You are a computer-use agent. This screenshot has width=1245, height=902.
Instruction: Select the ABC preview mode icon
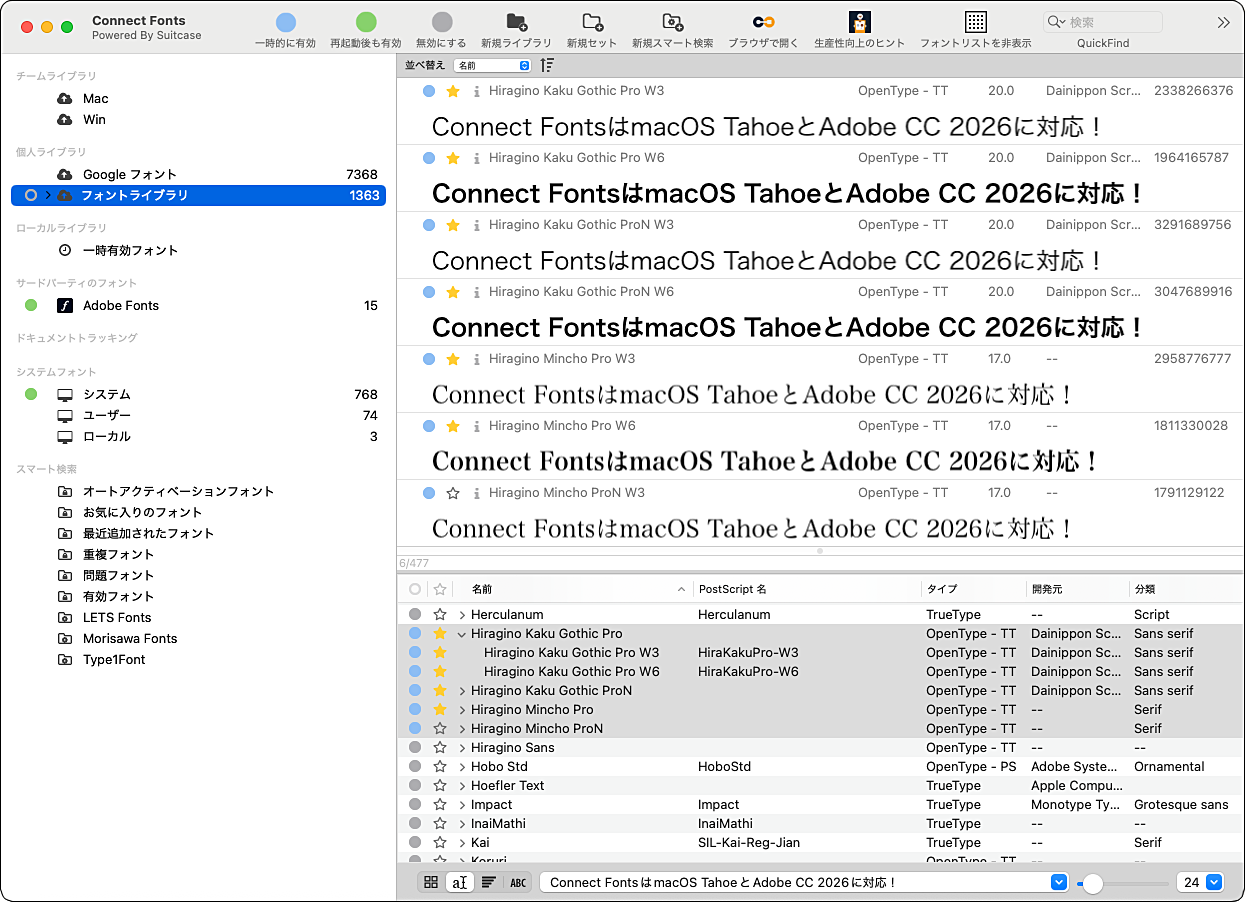(x=518, y=882)
